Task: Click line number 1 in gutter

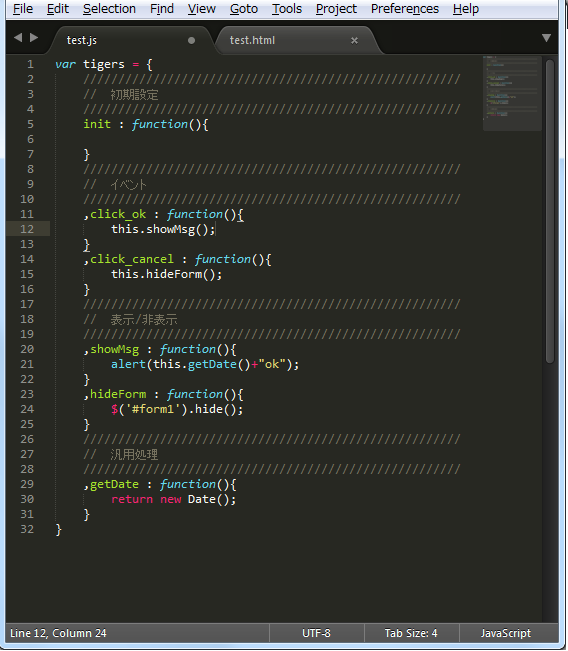Action: click(30, 64)
